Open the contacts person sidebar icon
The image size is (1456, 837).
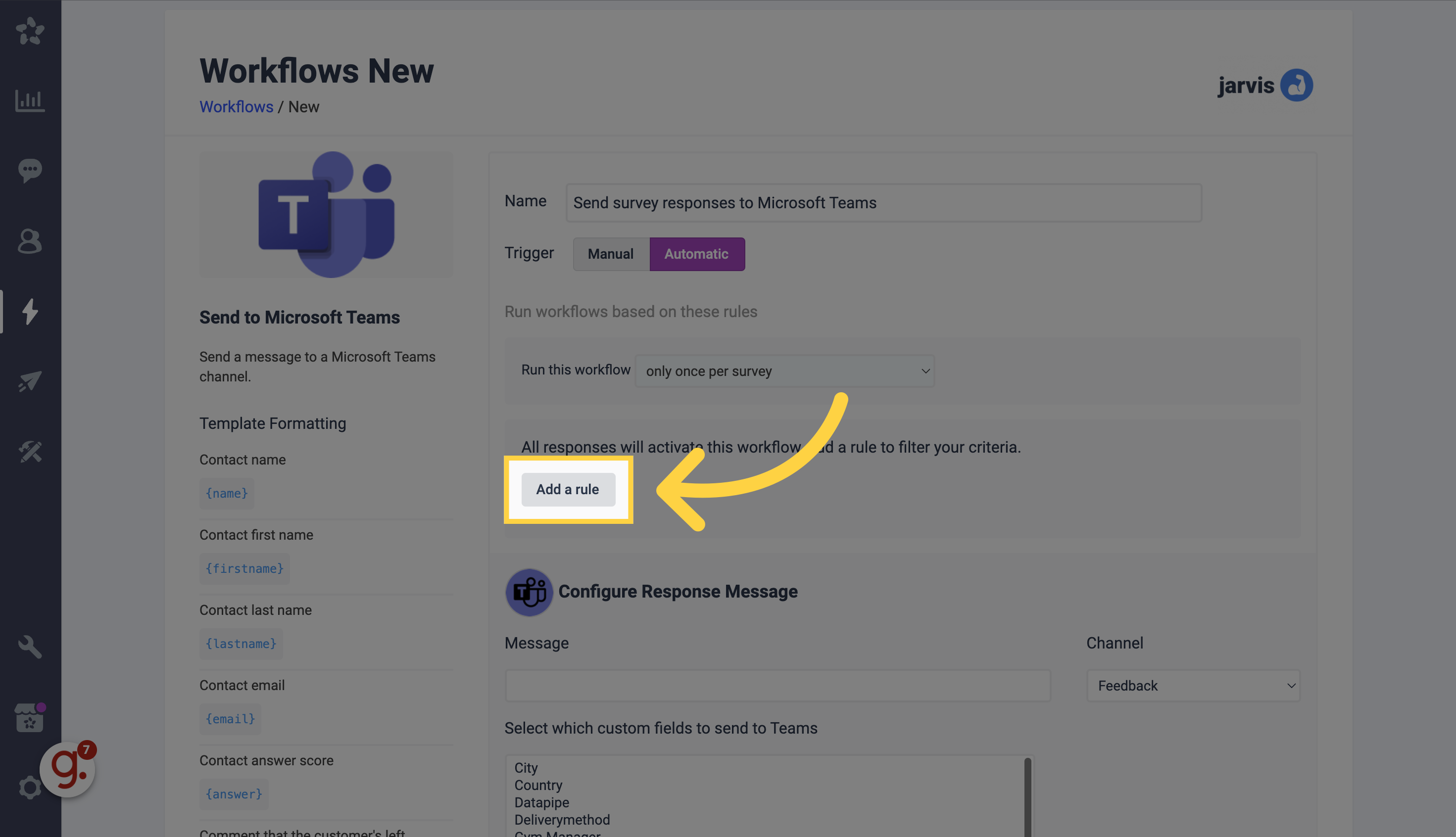click(x=30, y=241)
